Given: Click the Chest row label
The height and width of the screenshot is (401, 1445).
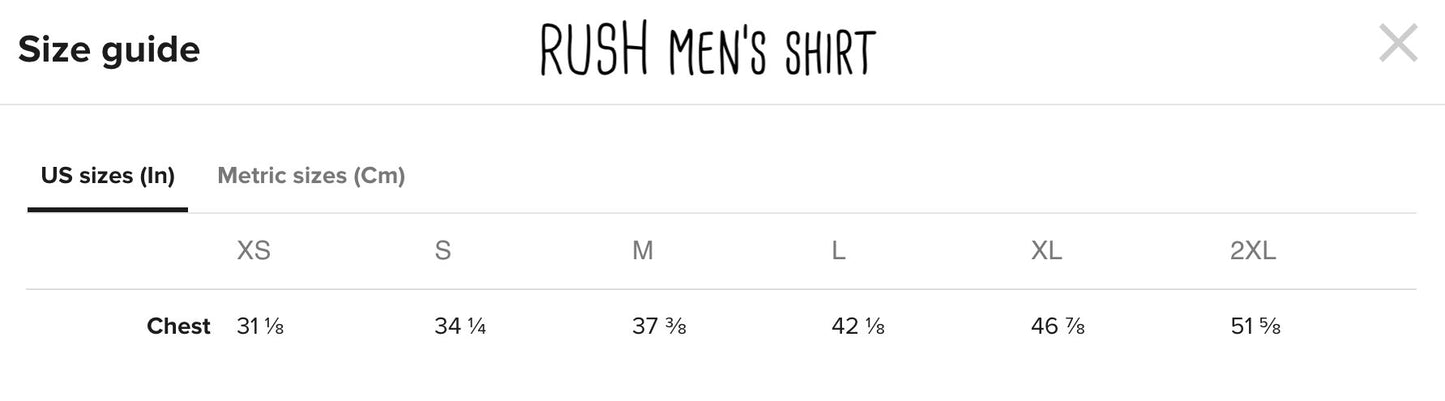Looking at the screenshot, I should pyautogui.click(x=178, y=326).
